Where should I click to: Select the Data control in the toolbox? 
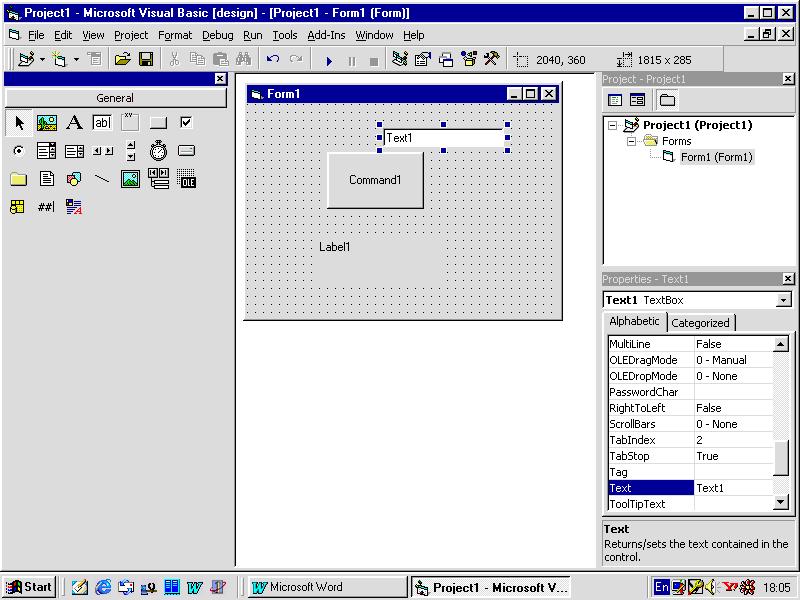(159, 179)
